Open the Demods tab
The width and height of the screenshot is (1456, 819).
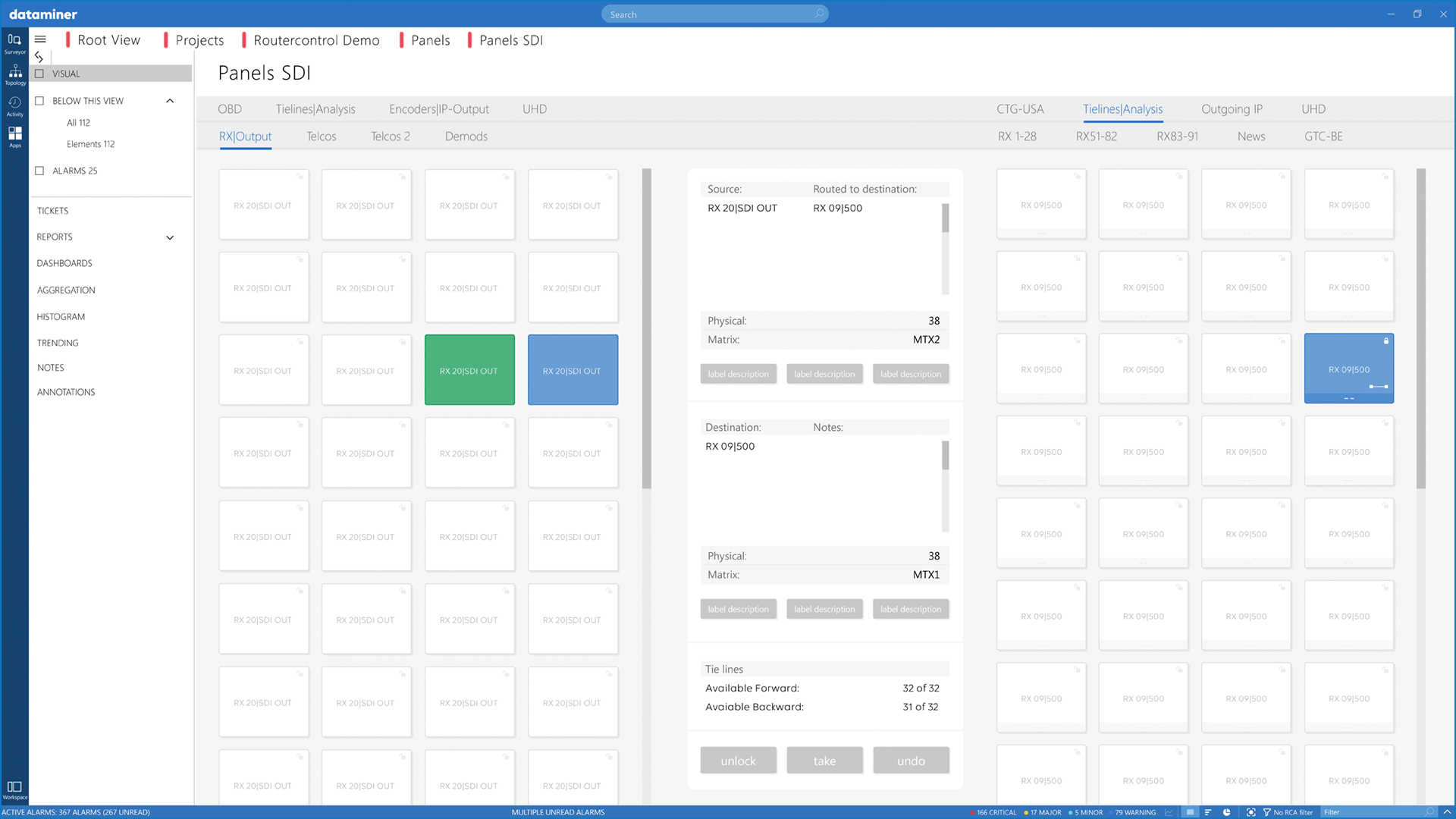(466, 136)
